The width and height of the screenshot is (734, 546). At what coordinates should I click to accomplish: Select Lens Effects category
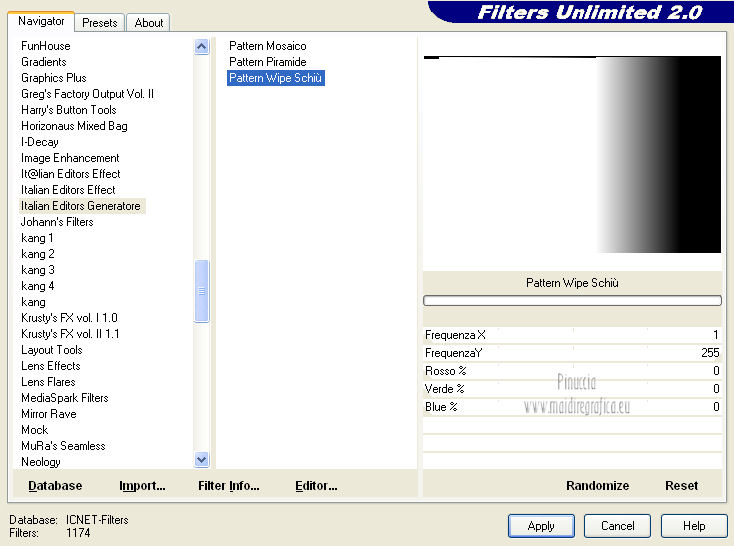pos(51,366)
